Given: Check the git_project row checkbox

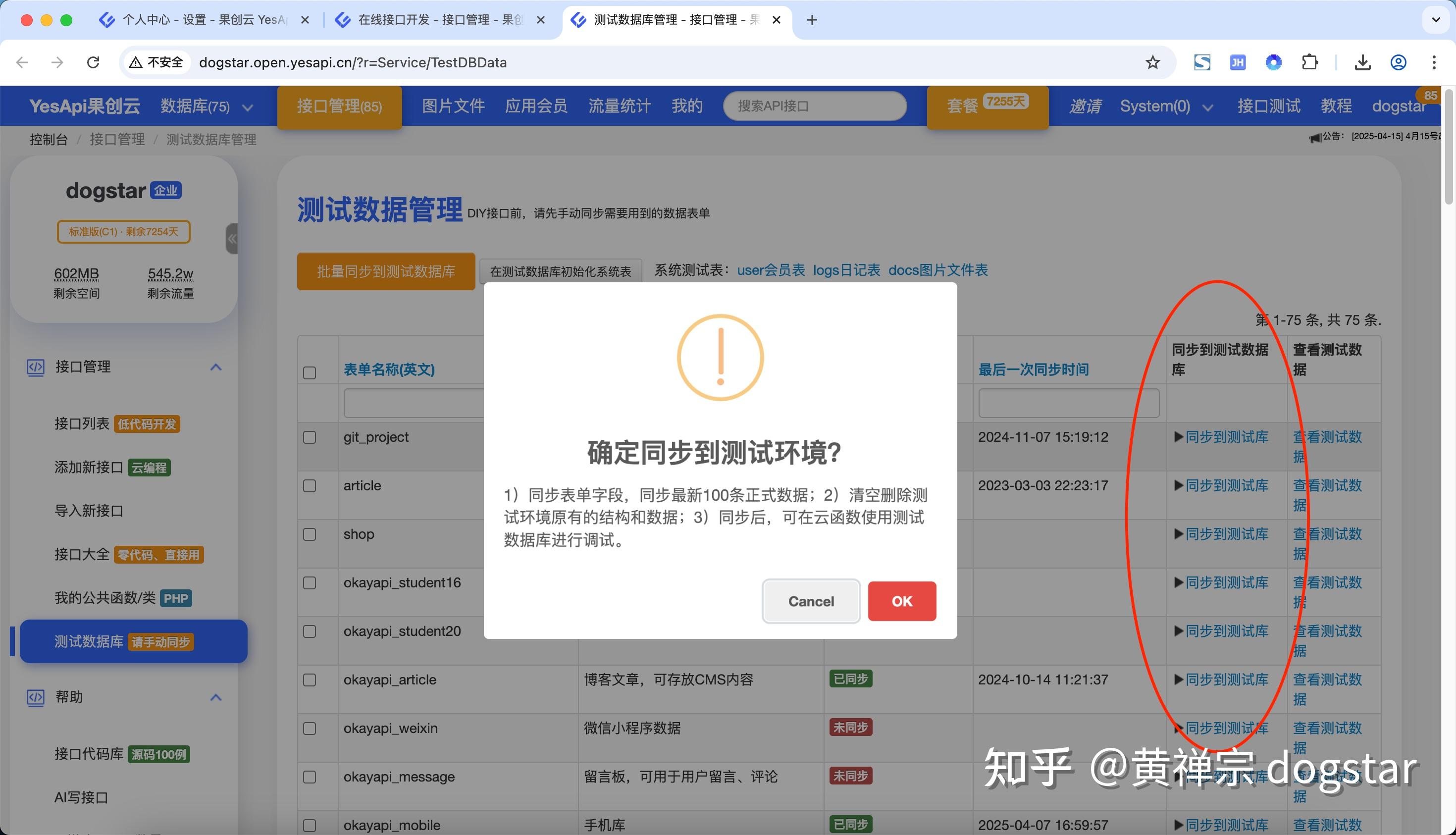Looking at the screenshot, I should (309, 437).
